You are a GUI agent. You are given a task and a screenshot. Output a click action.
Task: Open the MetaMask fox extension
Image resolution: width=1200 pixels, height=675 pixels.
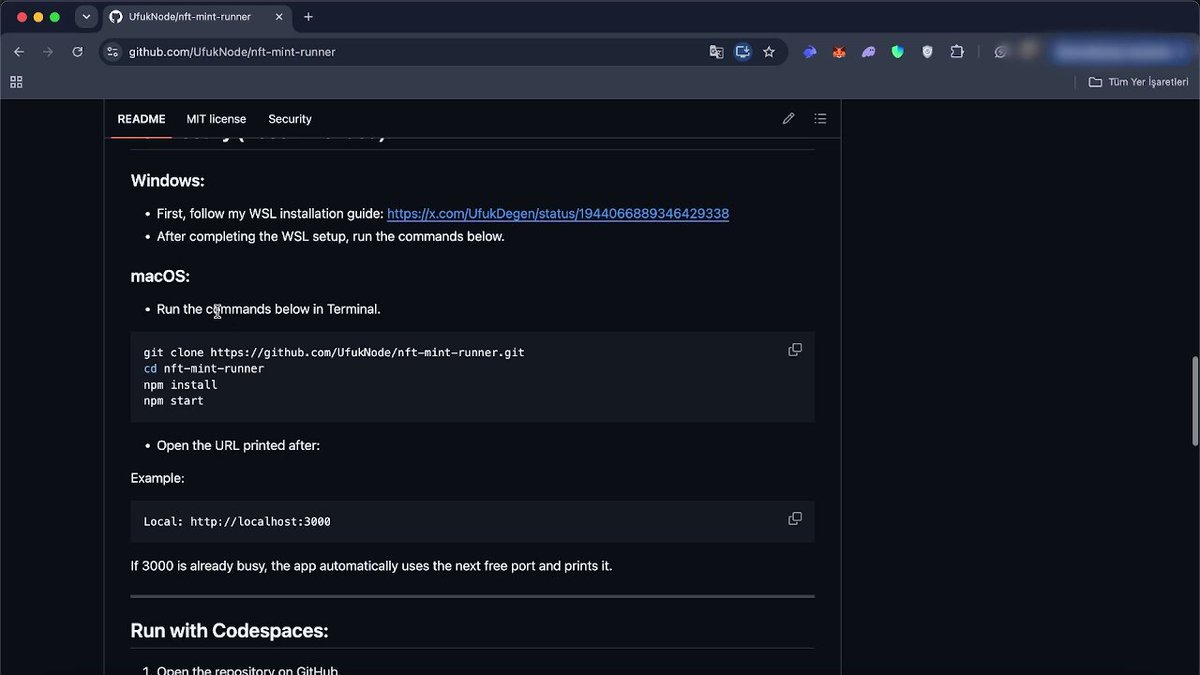click(x=839, y=52)
